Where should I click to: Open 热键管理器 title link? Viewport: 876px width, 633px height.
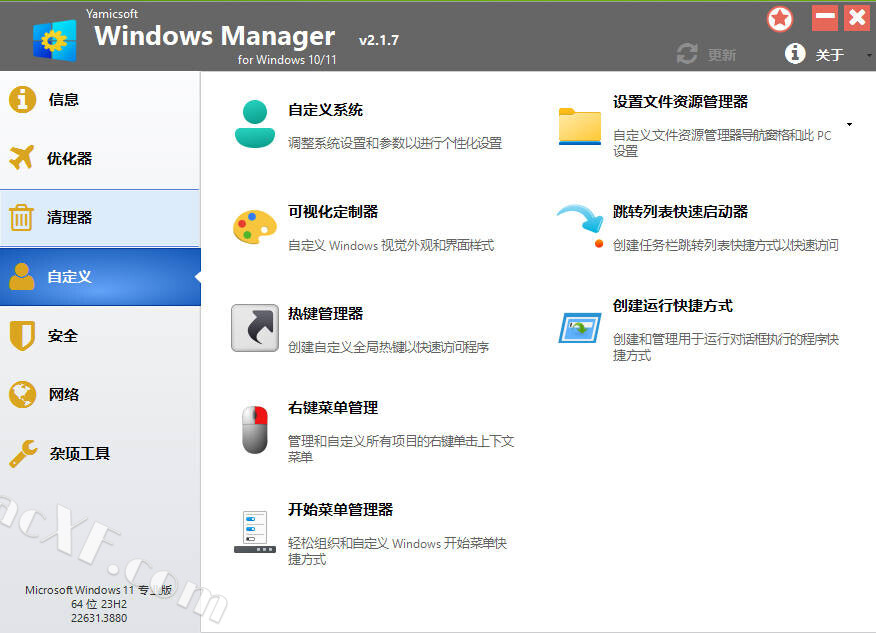(x=325, y=313)
